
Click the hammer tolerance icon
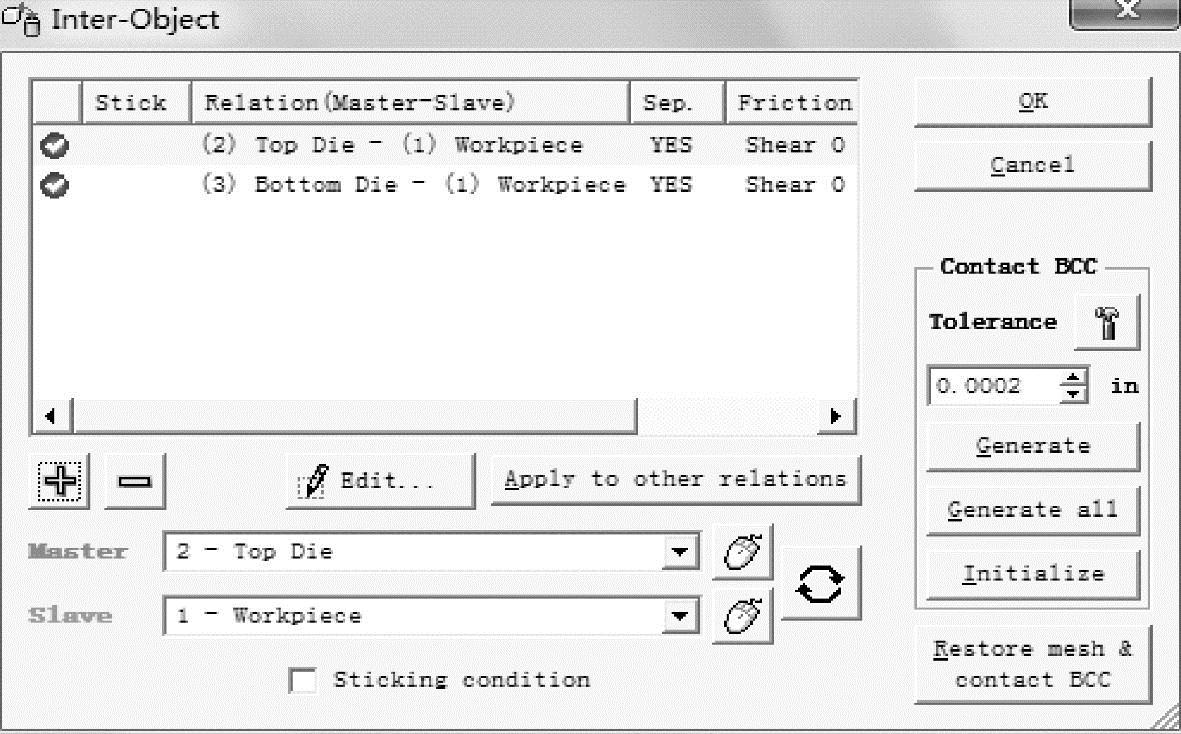[1106, 323]
